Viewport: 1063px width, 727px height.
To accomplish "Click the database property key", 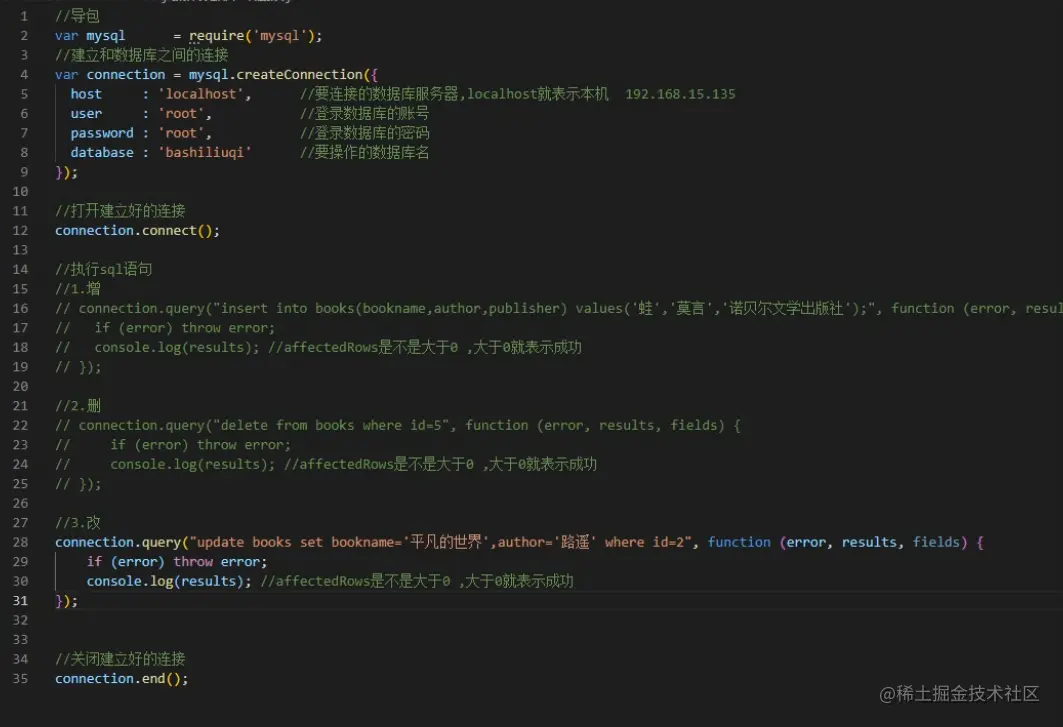I will point(102,153).
